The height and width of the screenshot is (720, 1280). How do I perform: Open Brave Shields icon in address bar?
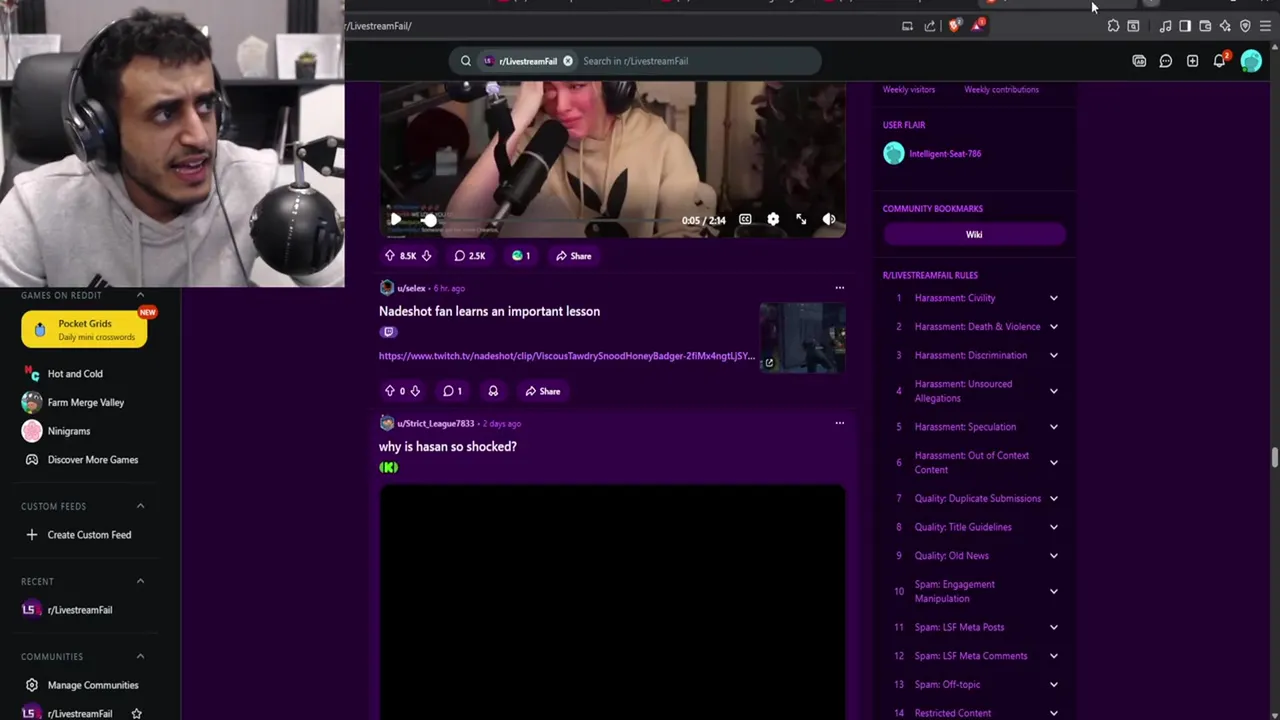[955, 26]
